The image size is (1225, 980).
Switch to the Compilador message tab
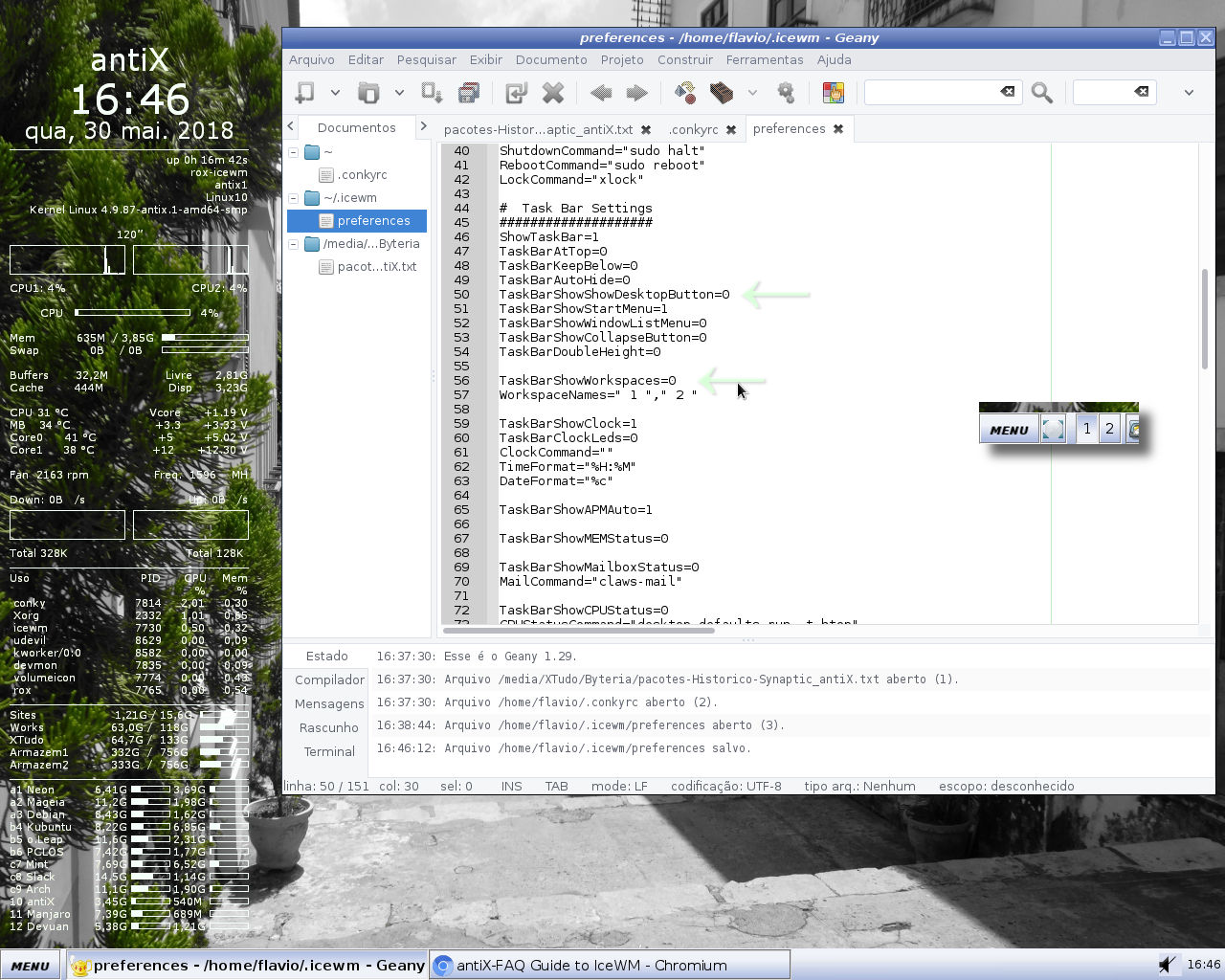tap(329, 679)
